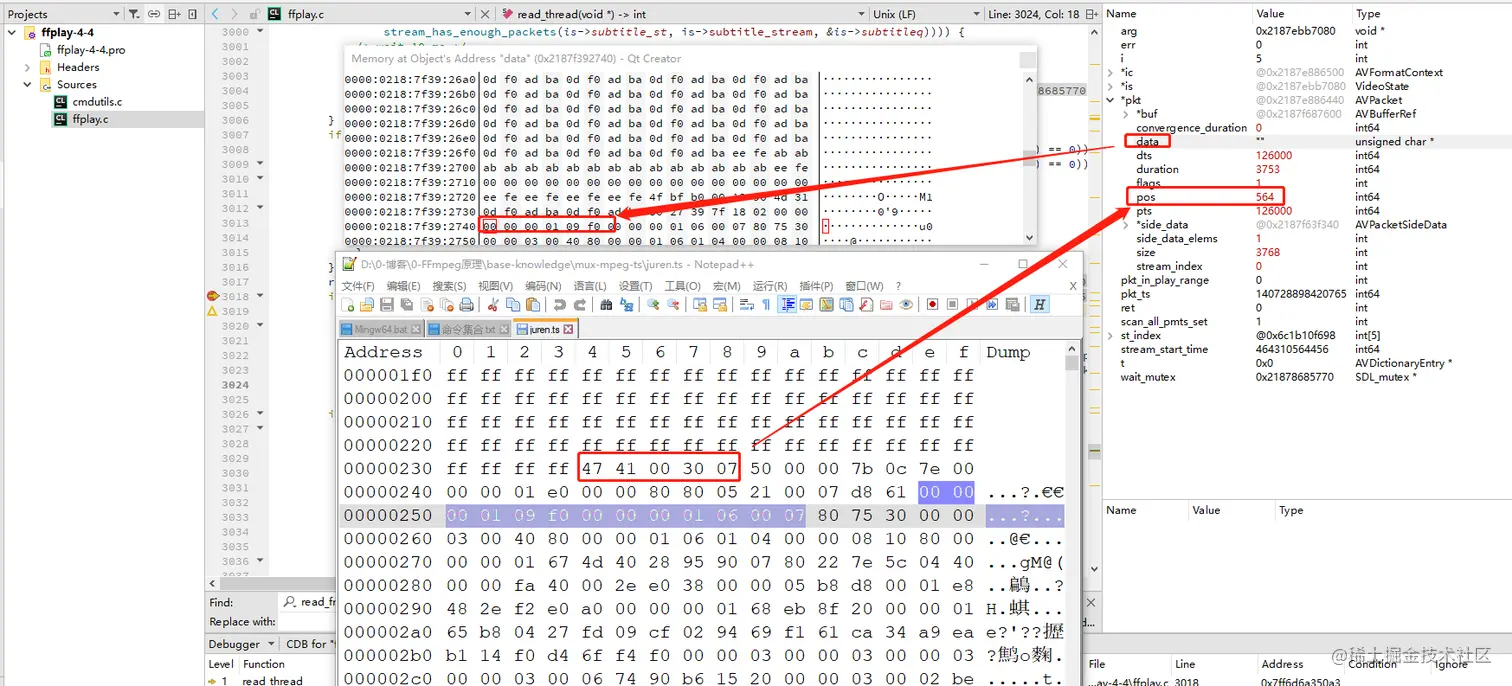Click Notepad++ Open file icon
The height and width of the screenshot is (686, 1512).
point(366,305)
